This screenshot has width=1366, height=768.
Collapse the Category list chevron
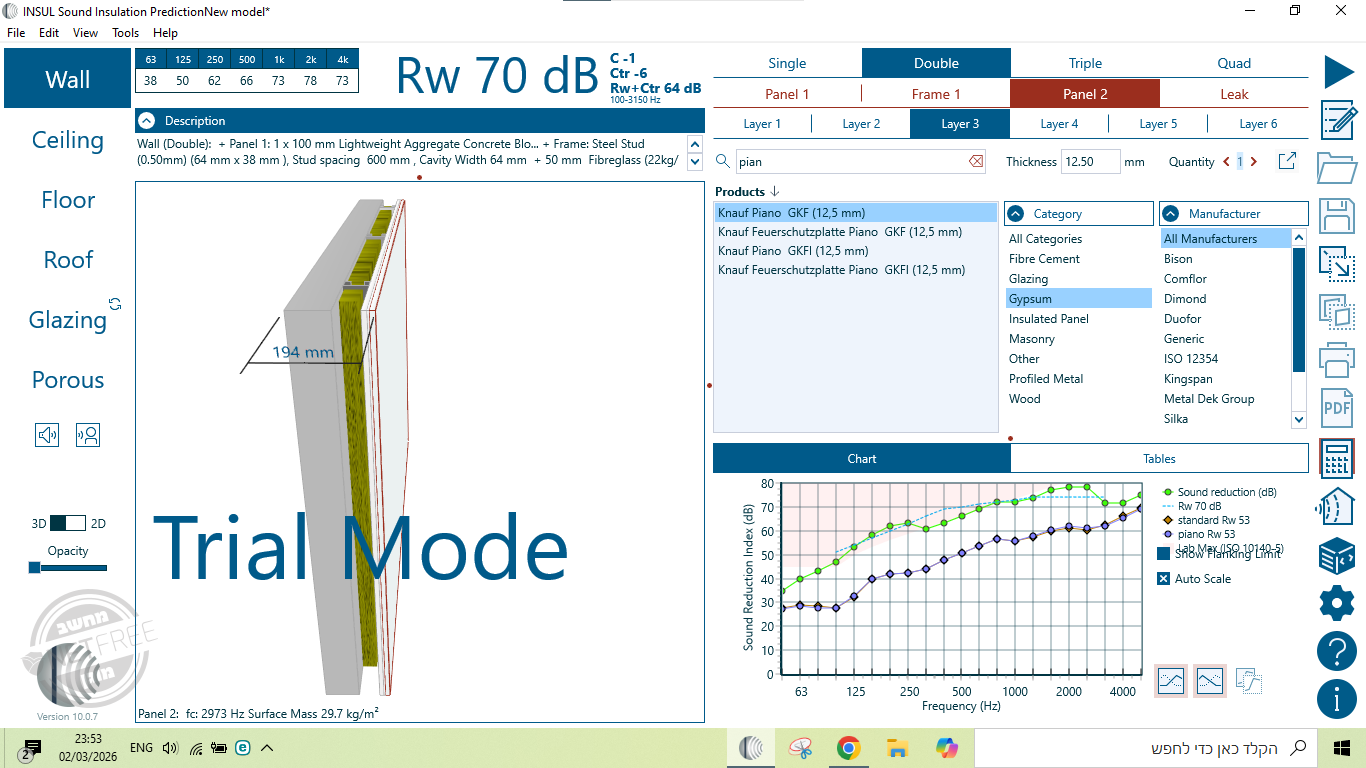click(1016, 214)
